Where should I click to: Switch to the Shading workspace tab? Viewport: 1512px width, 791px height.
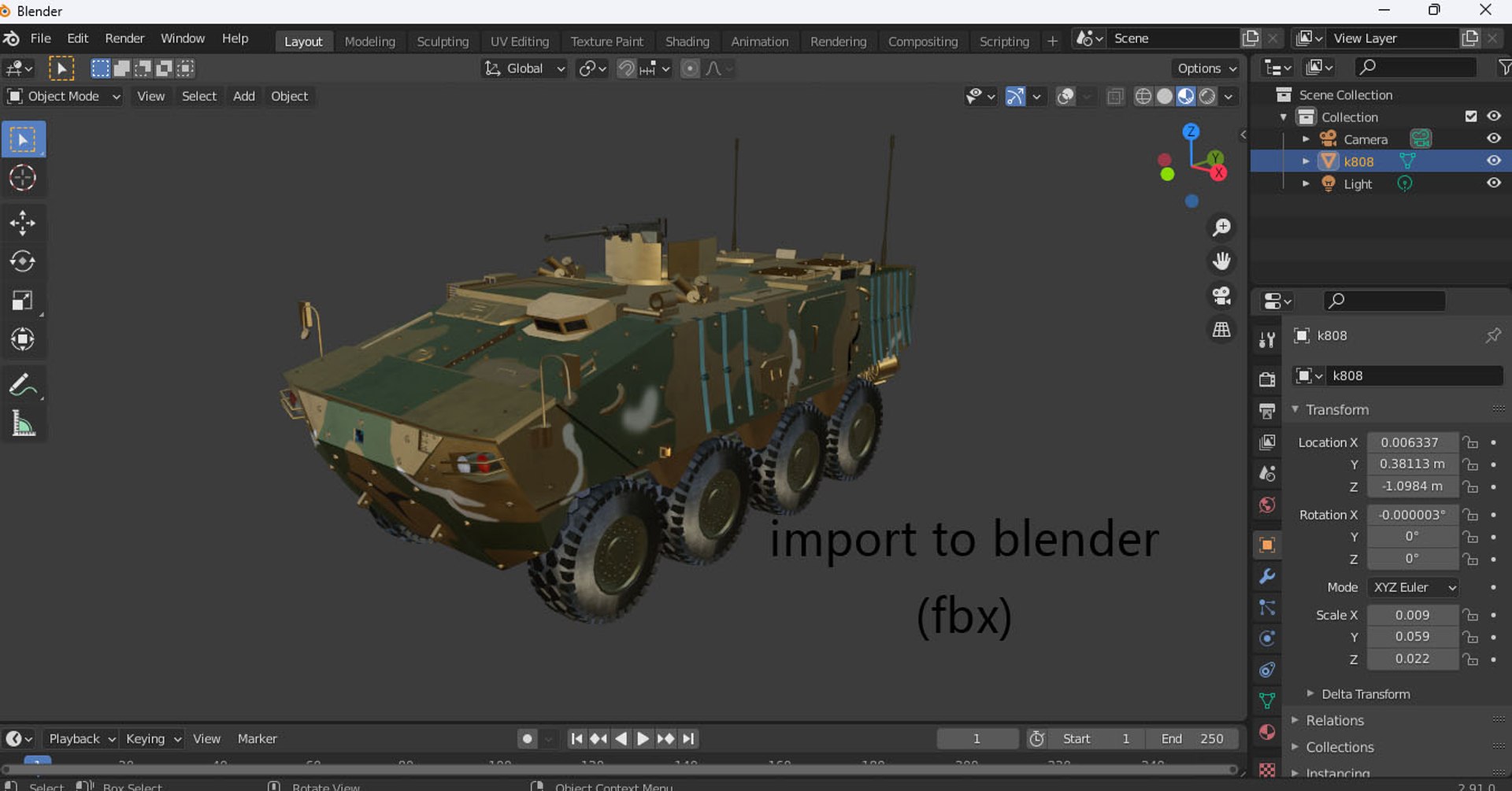click(687, 42)
